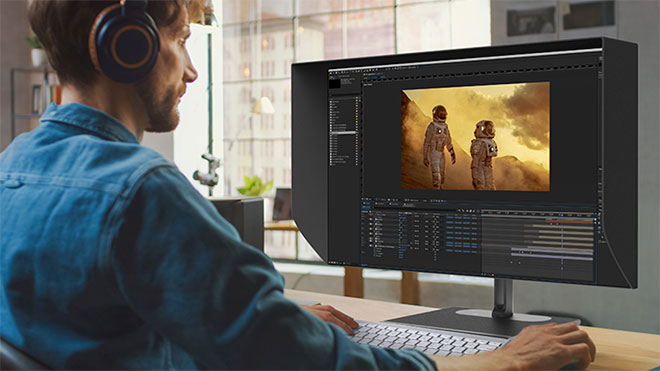Select the bottom purple layer bar in the timeline
Image resolution: width=660 pixels, height=371 pixels.
point(552,257)
